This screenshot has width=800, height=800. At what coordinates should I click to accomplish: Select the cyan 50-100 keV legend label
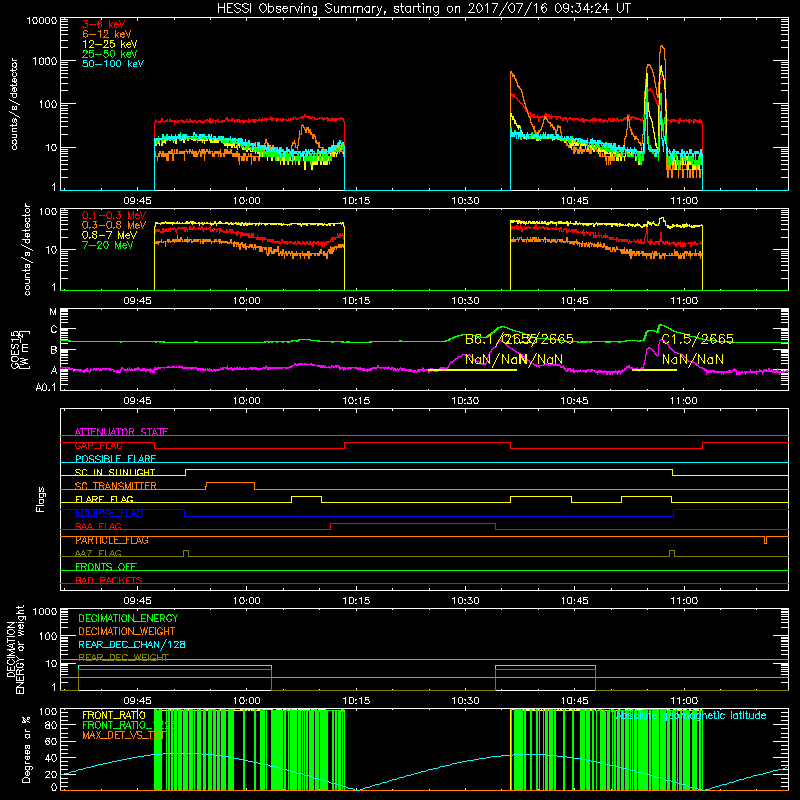coord(113,64)
